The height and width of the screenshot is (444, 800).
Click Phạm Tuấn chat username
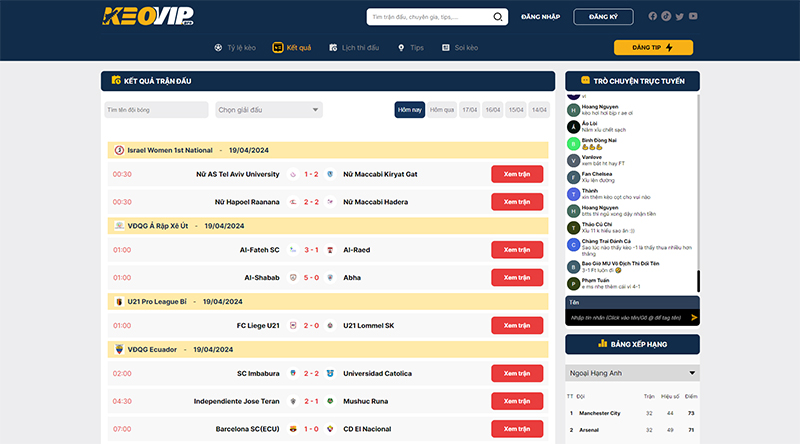(x=595, y=280)
